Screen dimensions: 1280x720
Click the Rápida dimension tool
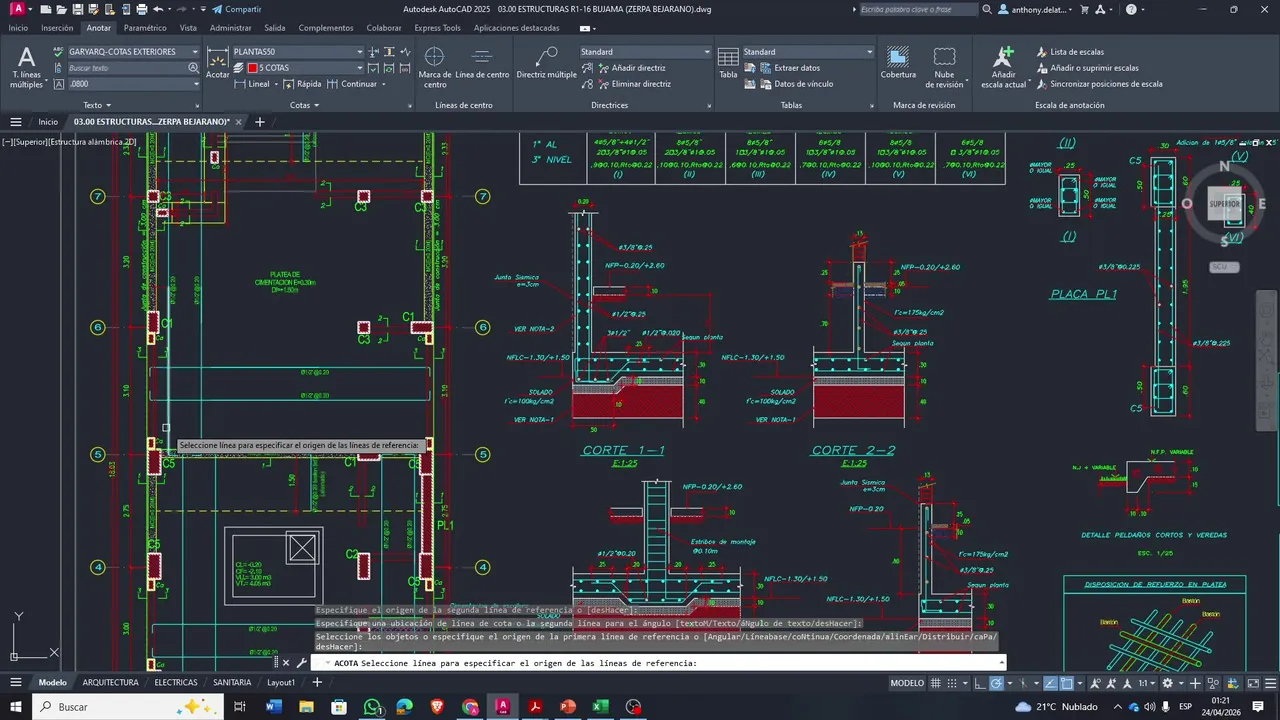303,84
